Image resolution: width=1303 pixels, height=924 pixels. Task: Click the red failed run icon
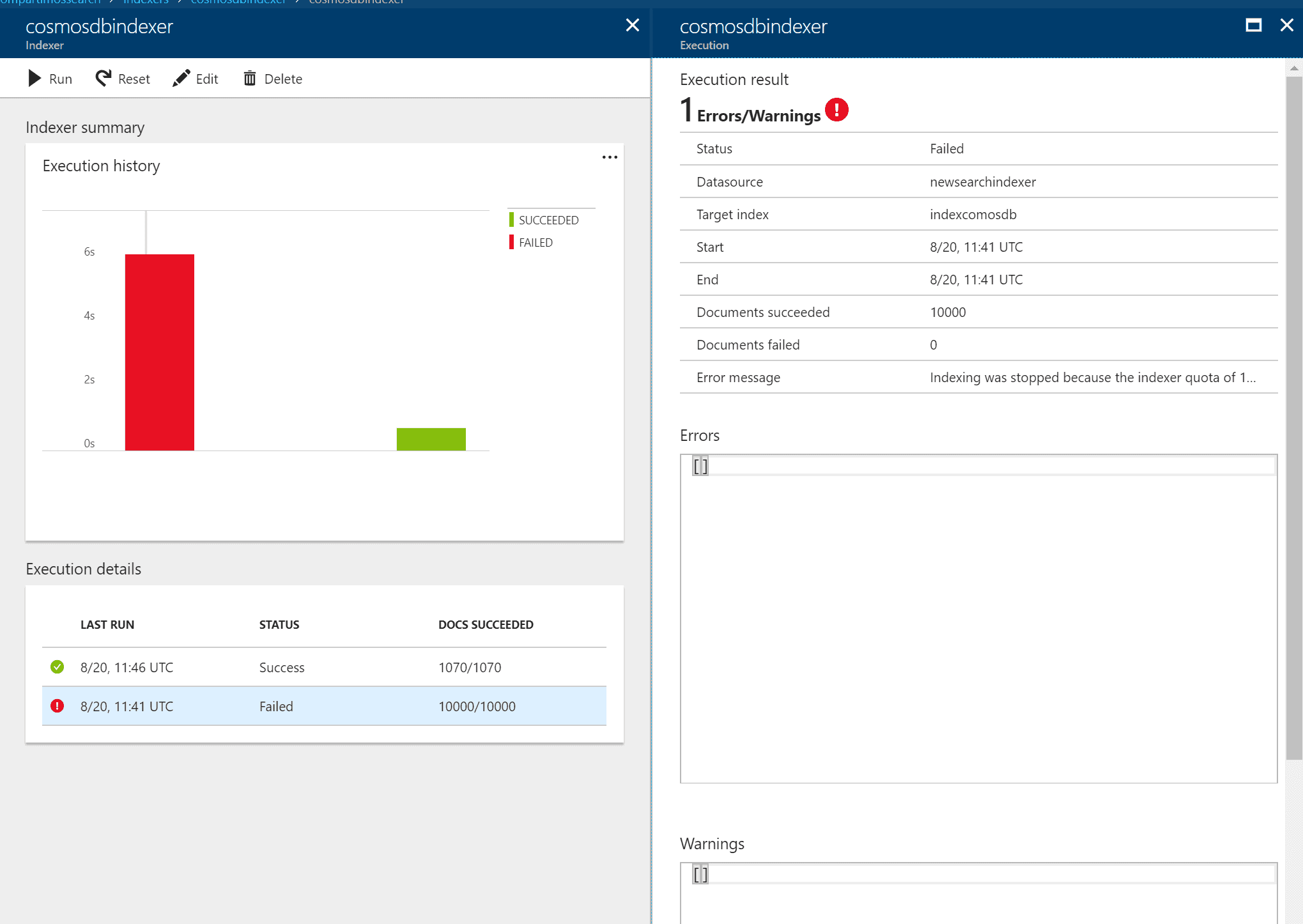[x=58, y=706]
